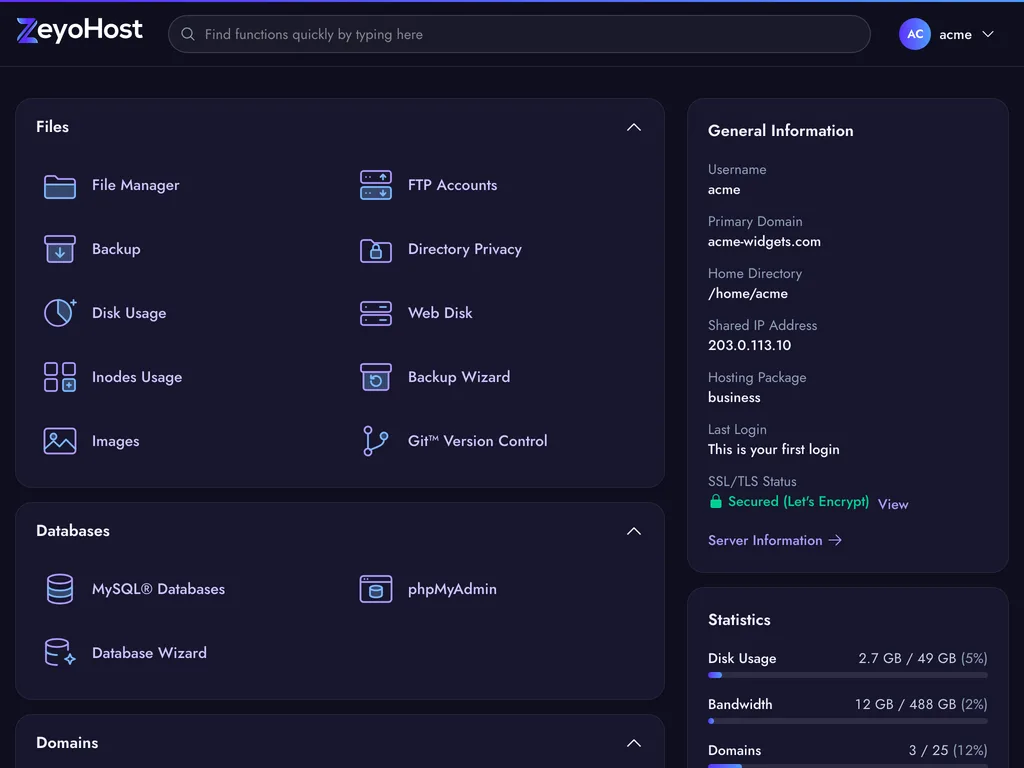Open MySQL Databases link

point(158,589)
